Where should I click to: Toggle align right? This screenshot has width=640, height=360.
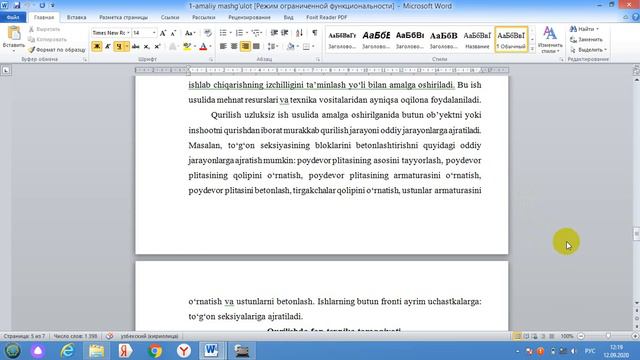point(245,47)
